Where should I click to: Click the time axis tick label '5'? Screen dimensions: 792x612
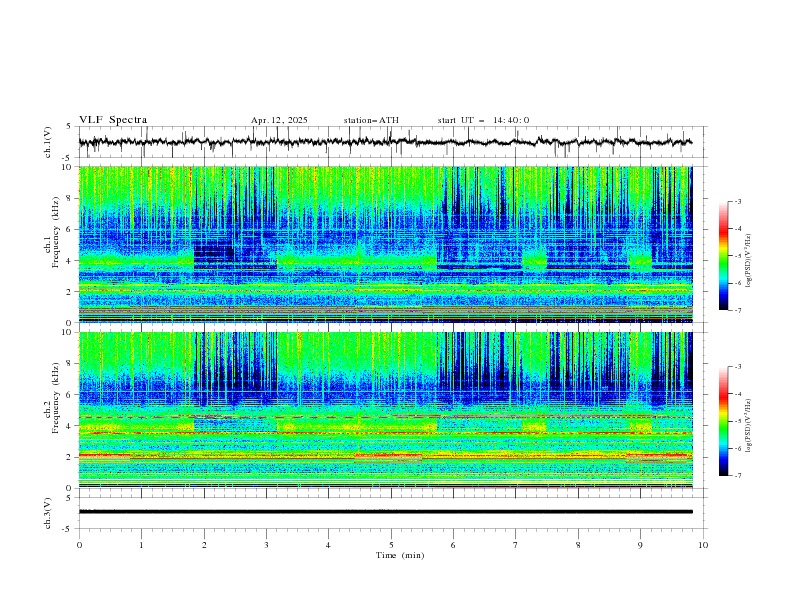click(x=391, y=545)
